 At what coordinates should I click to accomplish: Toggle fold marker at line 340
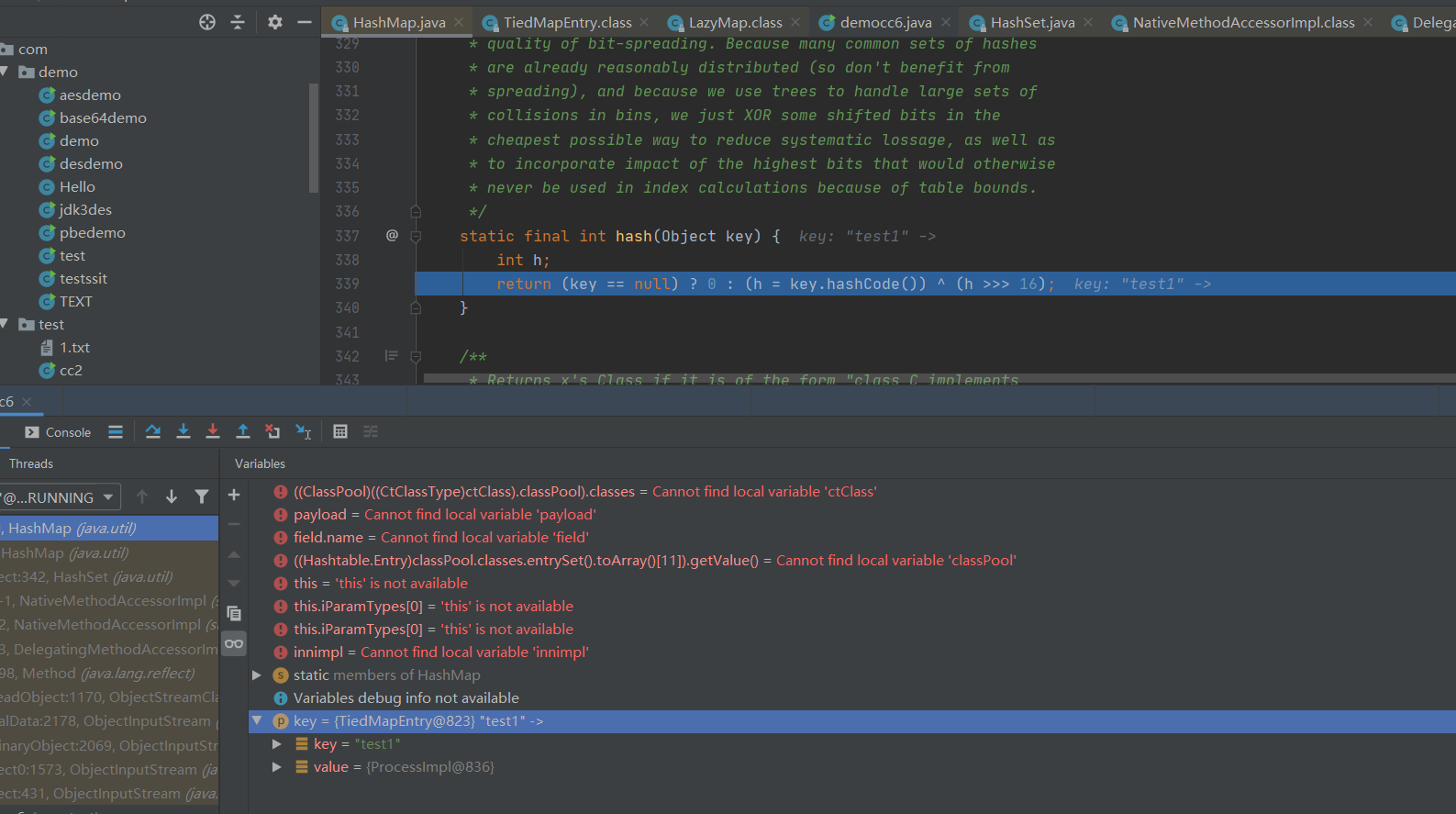click(416, 308)
